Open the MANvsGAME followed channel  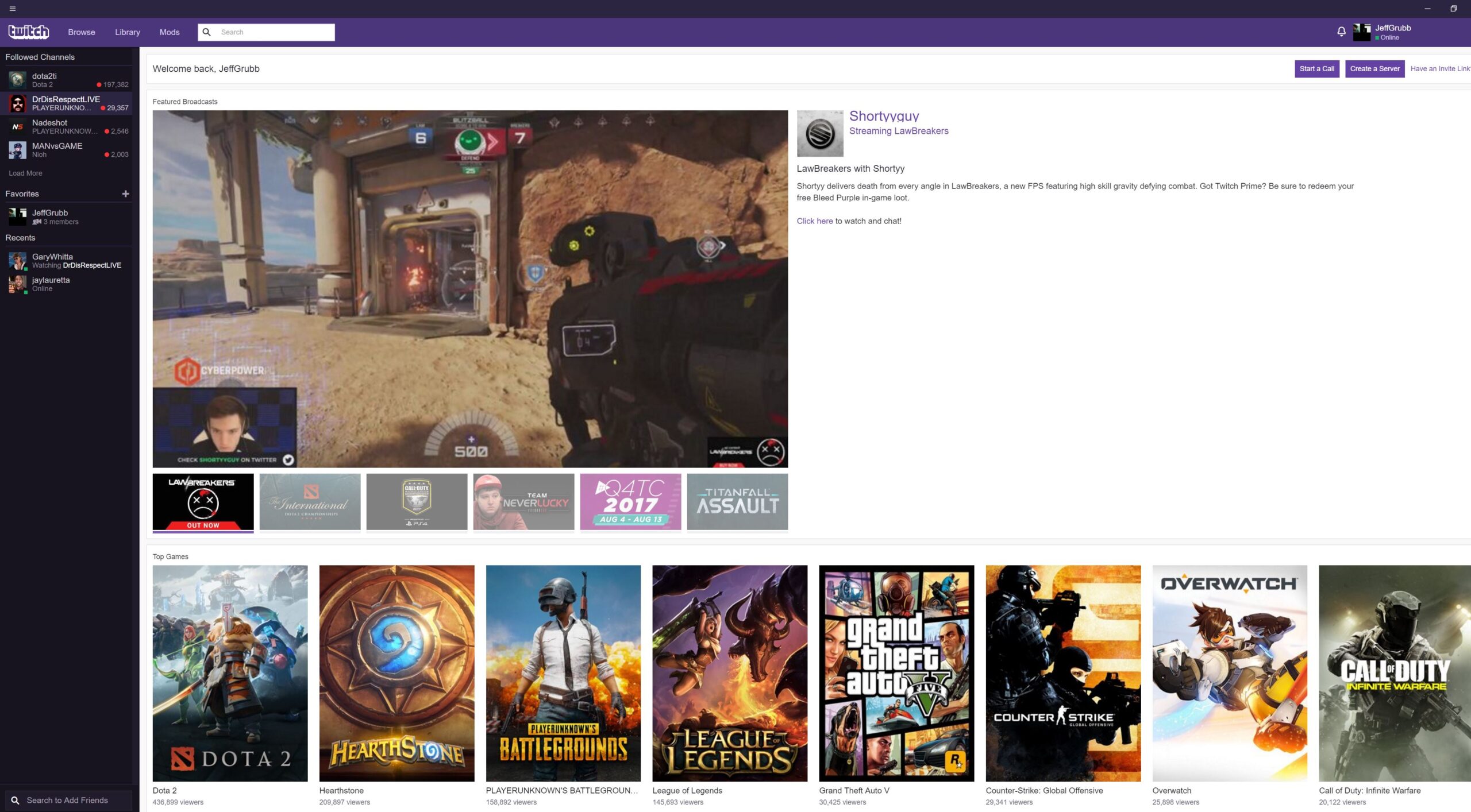coord(66,150)
